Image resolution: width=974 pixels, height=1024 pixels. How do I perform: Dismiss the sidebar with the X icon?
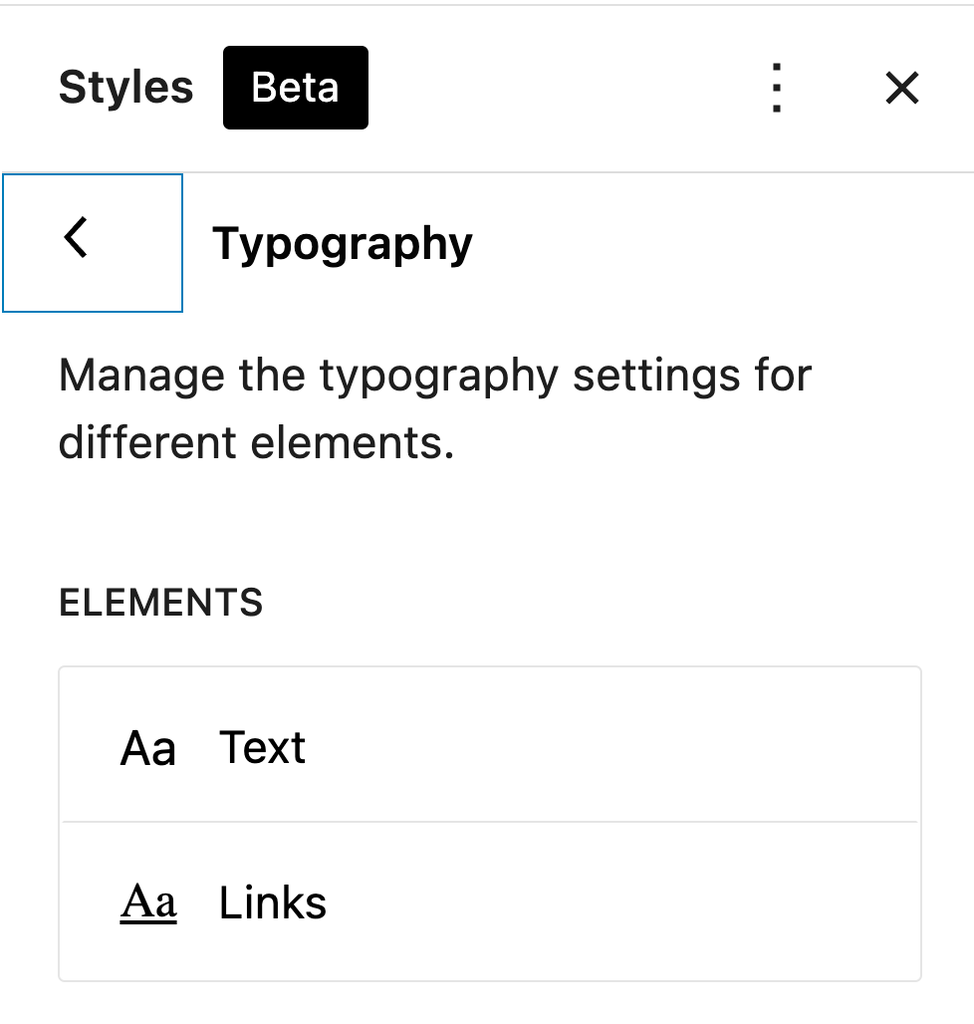(x=902, y=89)
